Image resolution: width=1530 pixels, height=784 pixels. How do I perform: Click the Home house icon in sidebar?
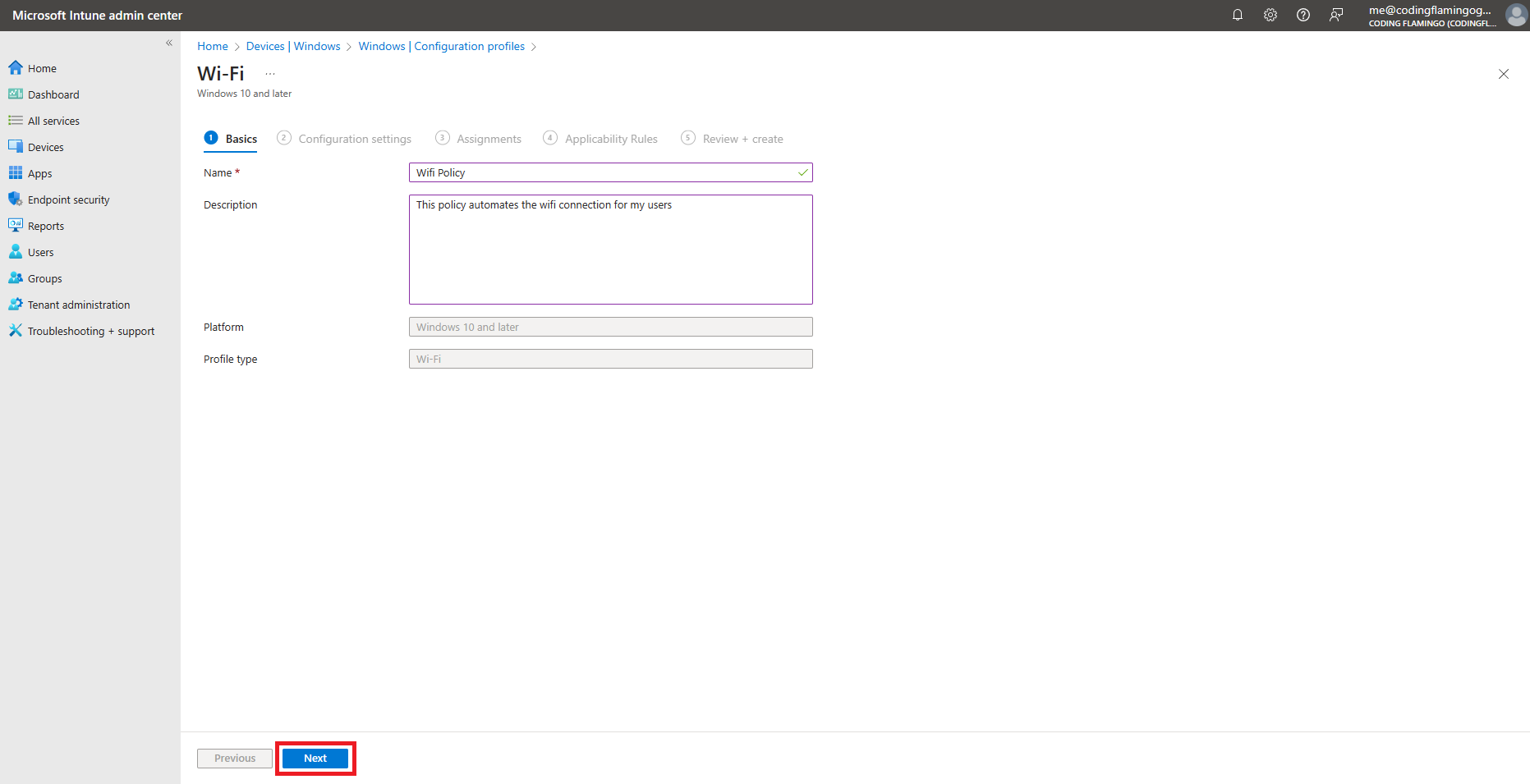pos(16,67)
